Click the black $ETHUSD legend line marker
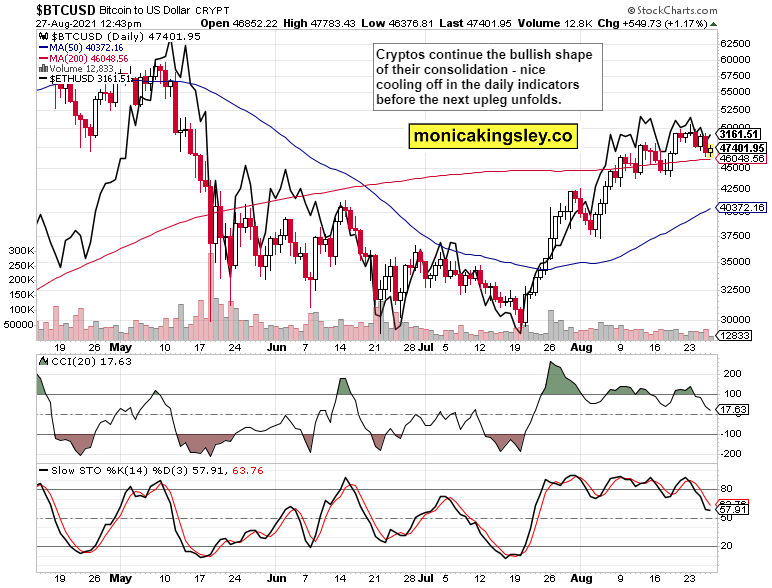The image size is (772, 588). [42, 80]
